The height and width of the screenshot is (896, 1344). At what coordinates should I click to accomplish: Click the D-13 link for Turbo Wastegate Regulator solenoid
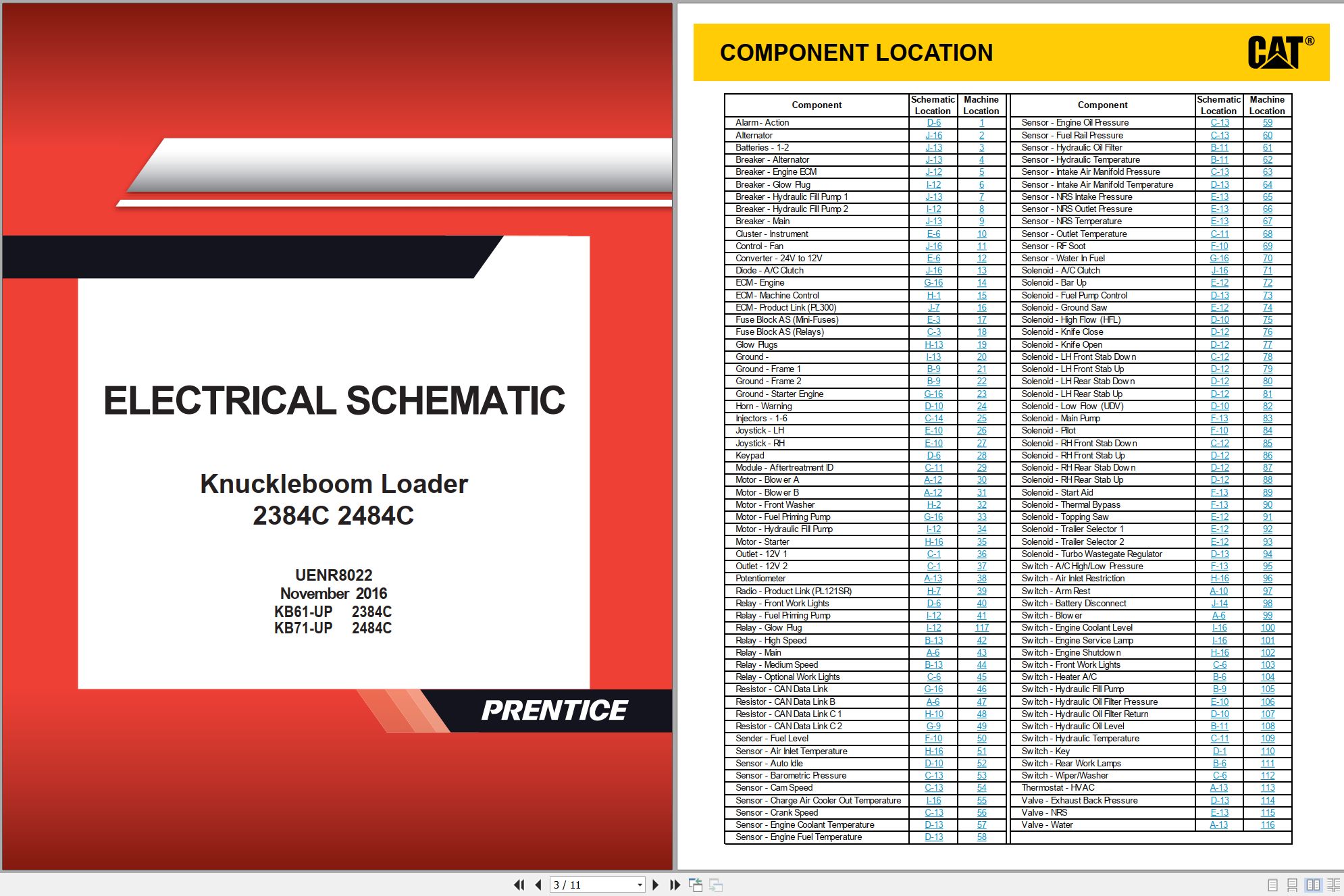(1220, 554)
